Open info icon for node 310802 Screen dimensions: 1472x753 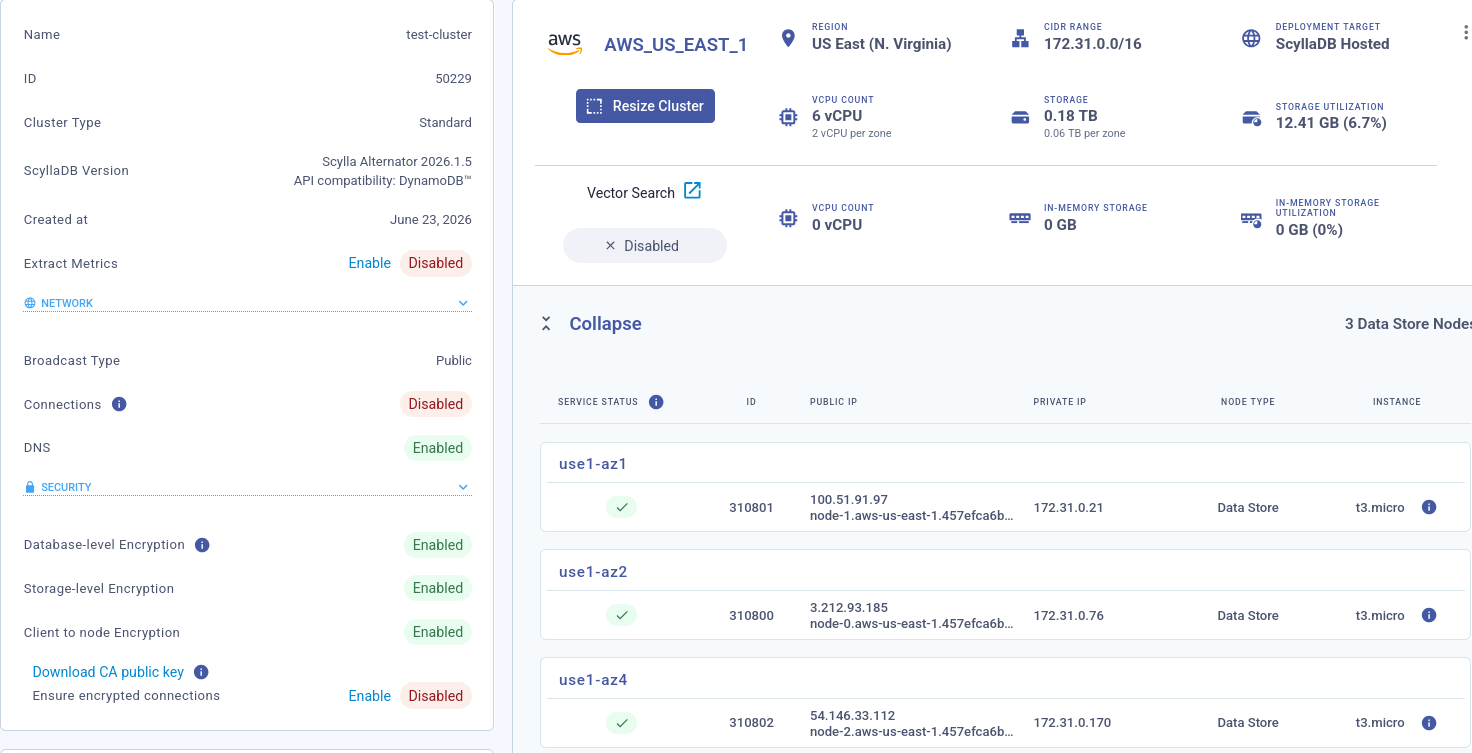(x=1429, y=723)
